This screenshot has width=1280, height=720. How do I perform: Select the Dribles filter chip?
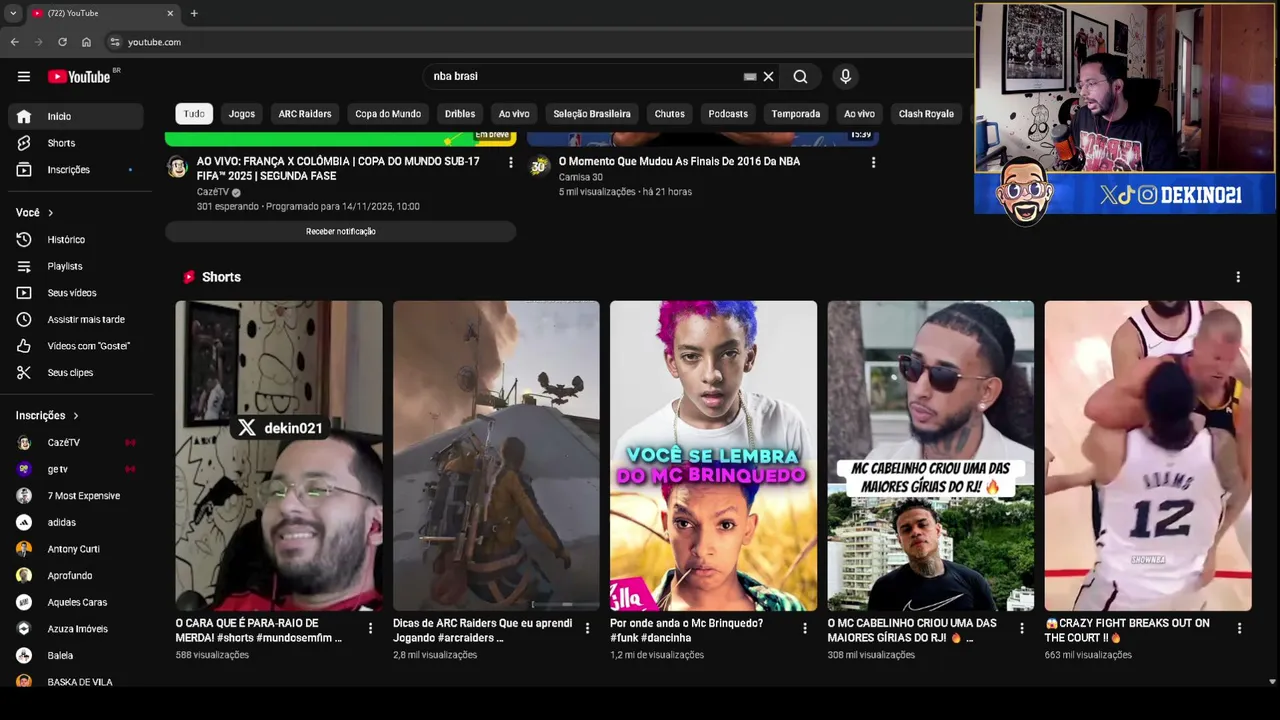click(x=460, y=114)
